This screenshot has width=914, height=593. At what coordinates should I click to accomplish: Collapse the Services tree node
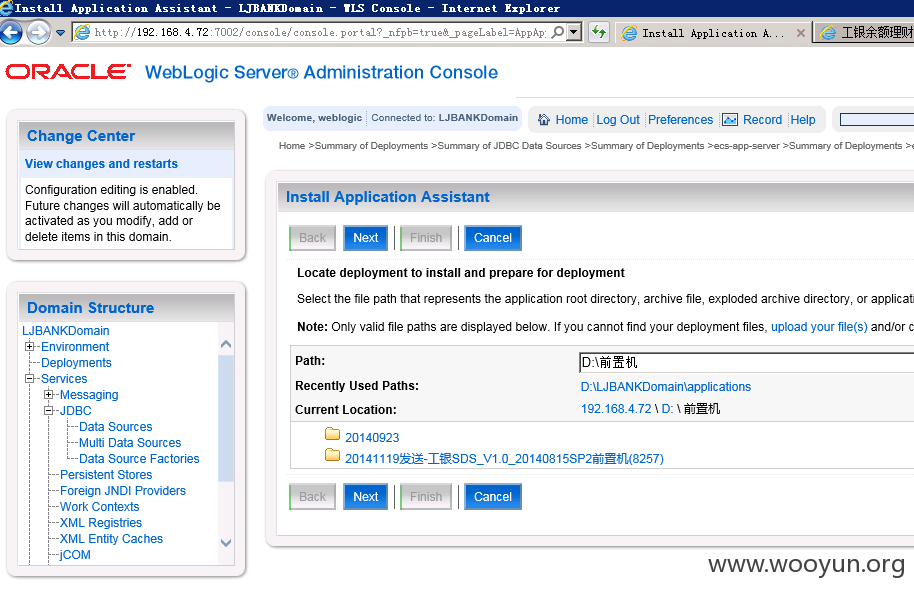point(29,378)
